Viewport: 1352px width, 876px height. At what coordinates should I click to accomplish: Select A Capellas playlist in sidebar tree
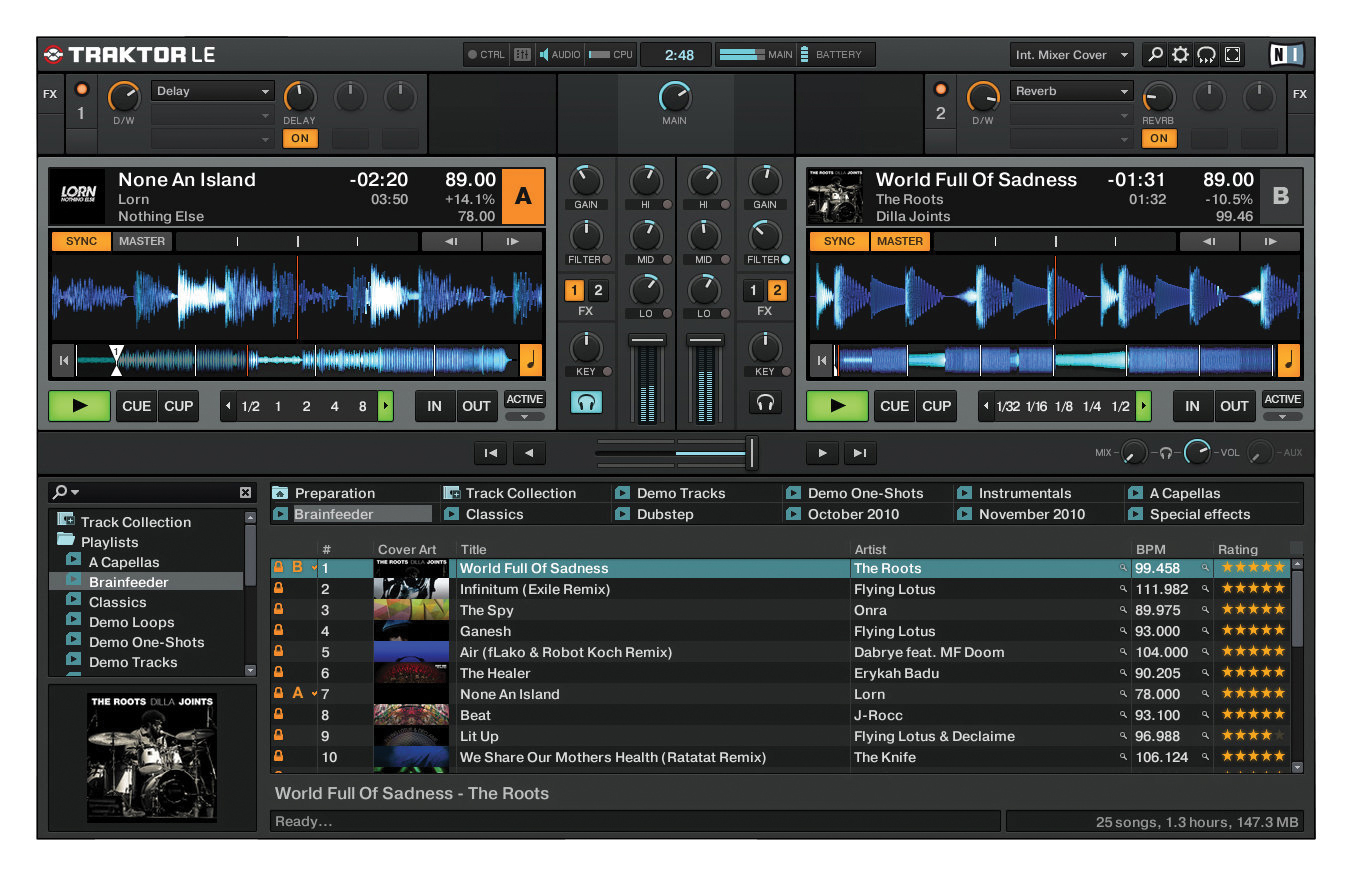coord(124,562)
